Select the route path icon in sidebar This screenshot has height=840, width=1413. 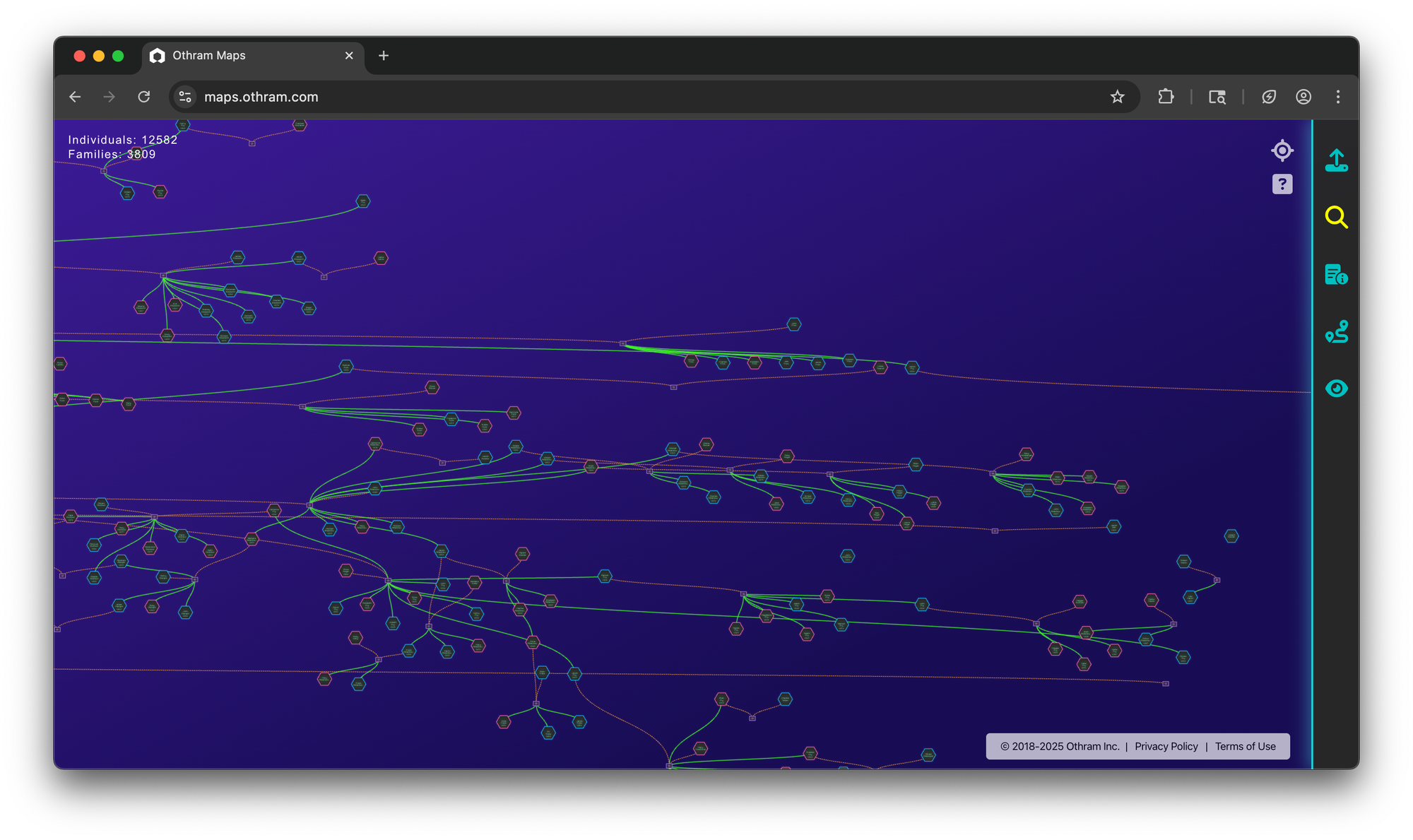tap(1336, 331)
